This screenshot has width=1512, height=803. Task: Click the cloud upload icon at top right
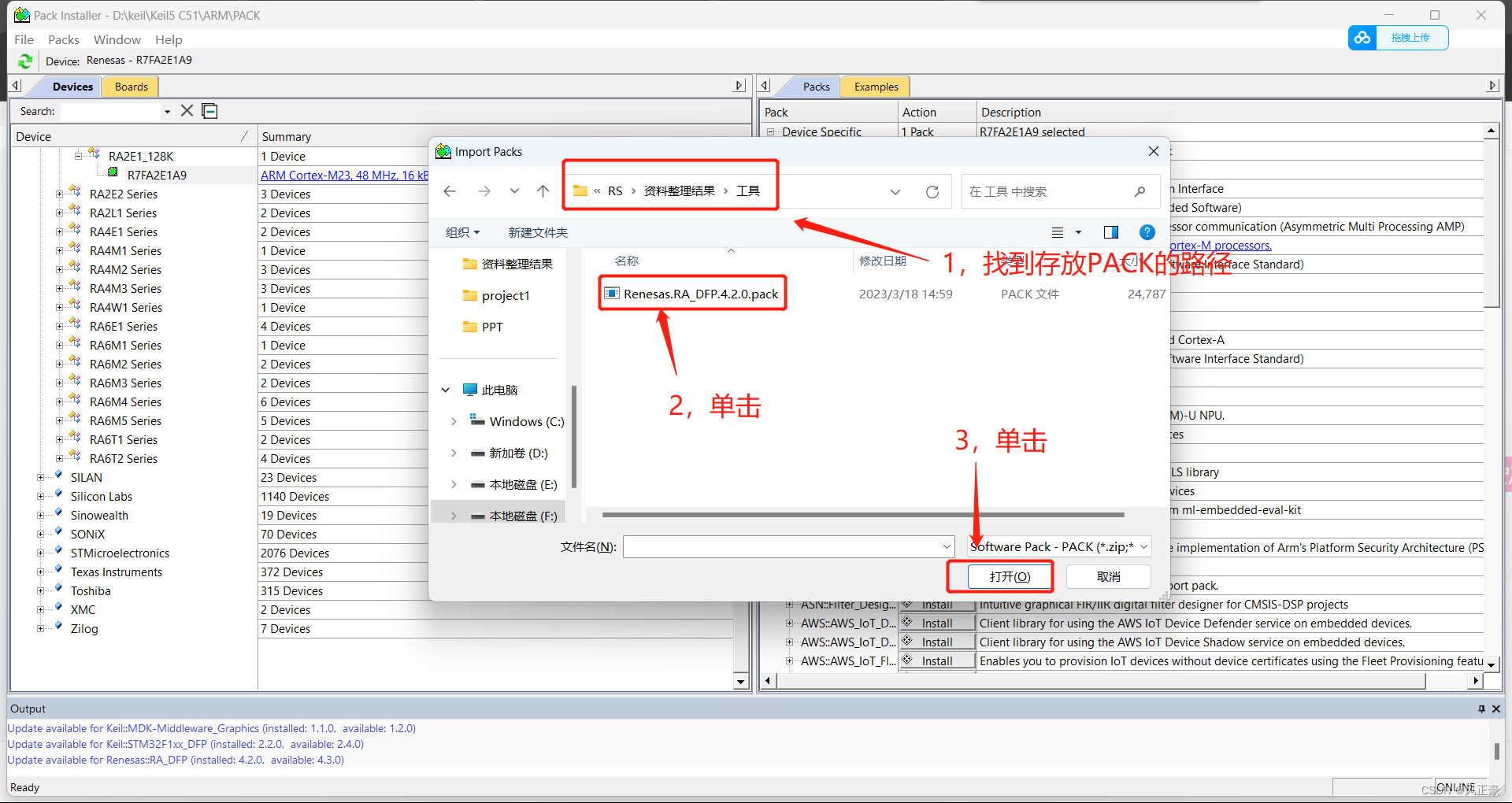1362,38
